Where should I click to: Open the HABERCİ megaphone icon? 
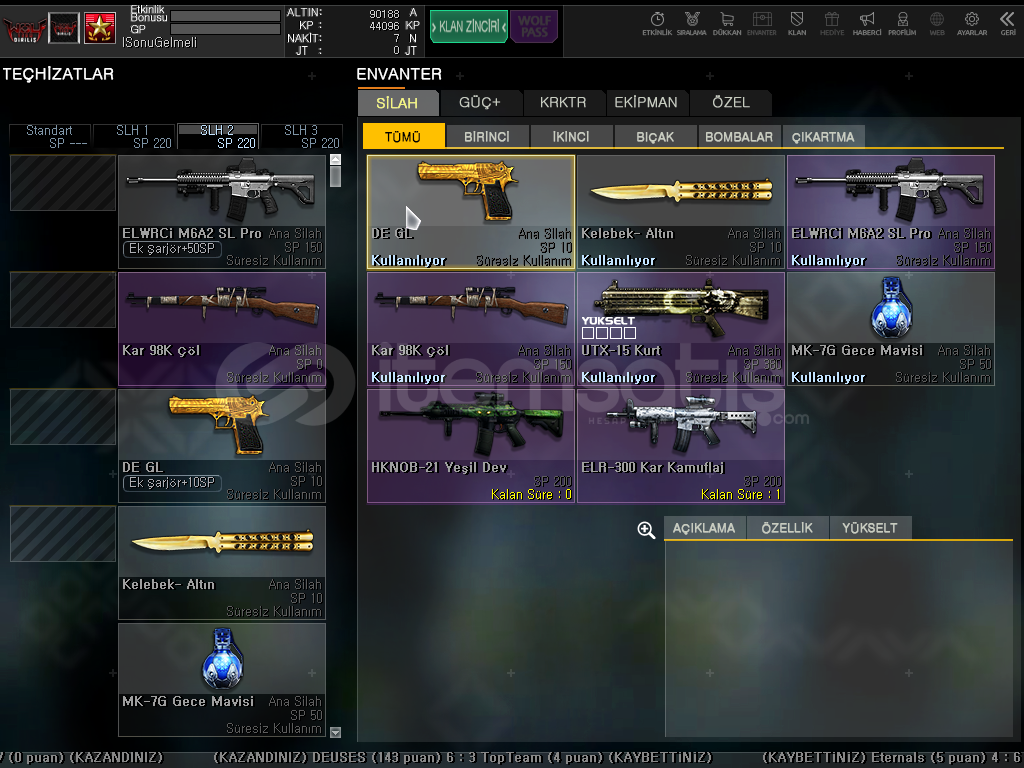[867, 24]
